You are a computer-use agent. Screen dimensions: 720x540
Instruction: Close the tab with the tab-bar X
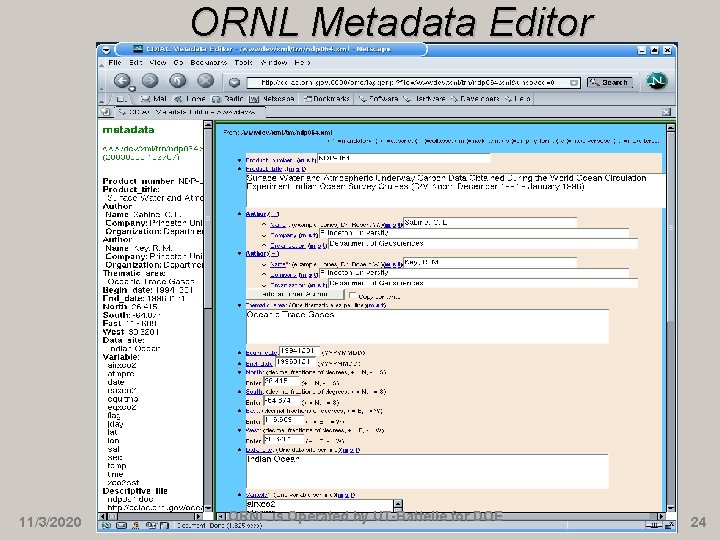pos(666,112)
